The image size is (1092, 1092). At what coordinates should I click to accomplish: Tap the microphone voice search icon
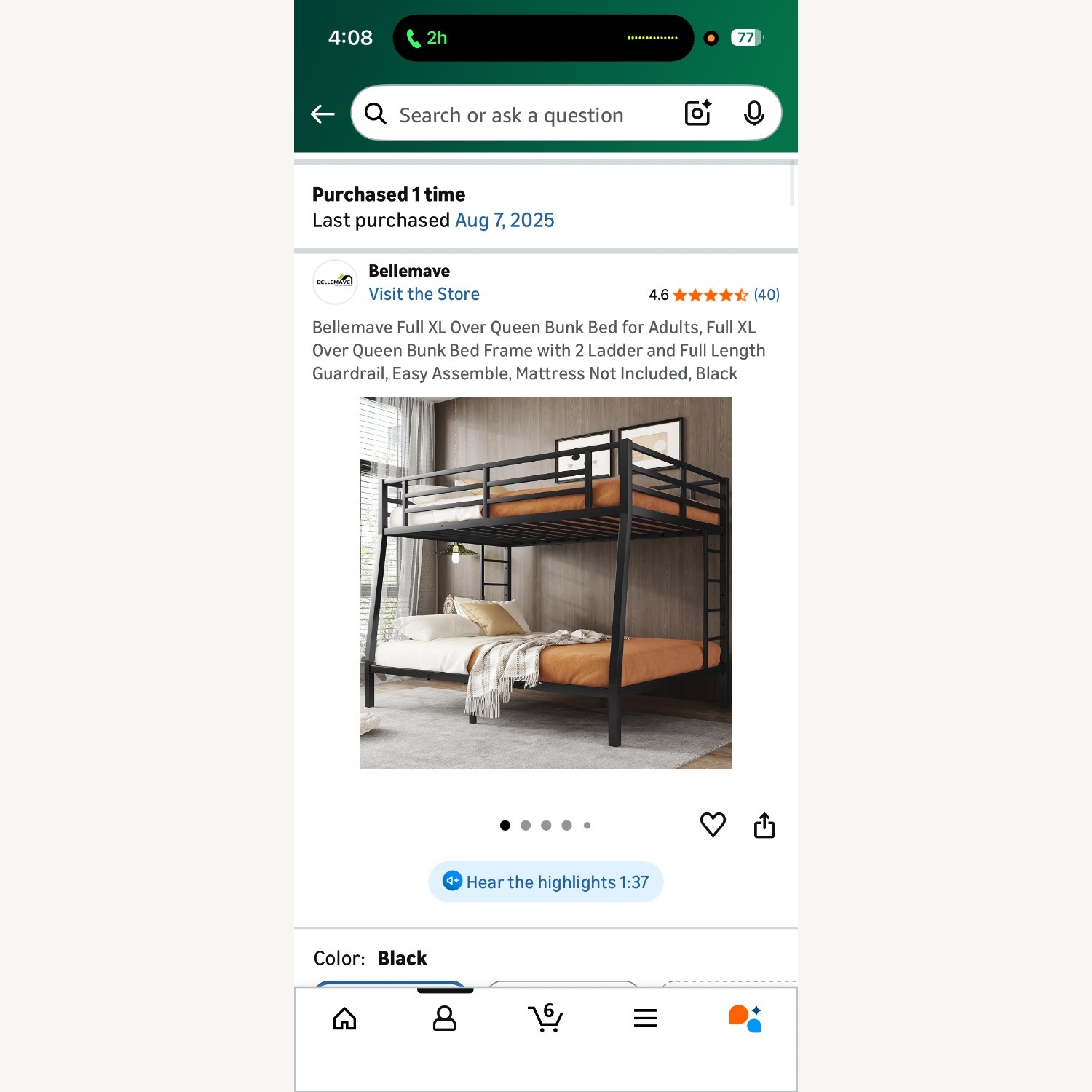754,114
